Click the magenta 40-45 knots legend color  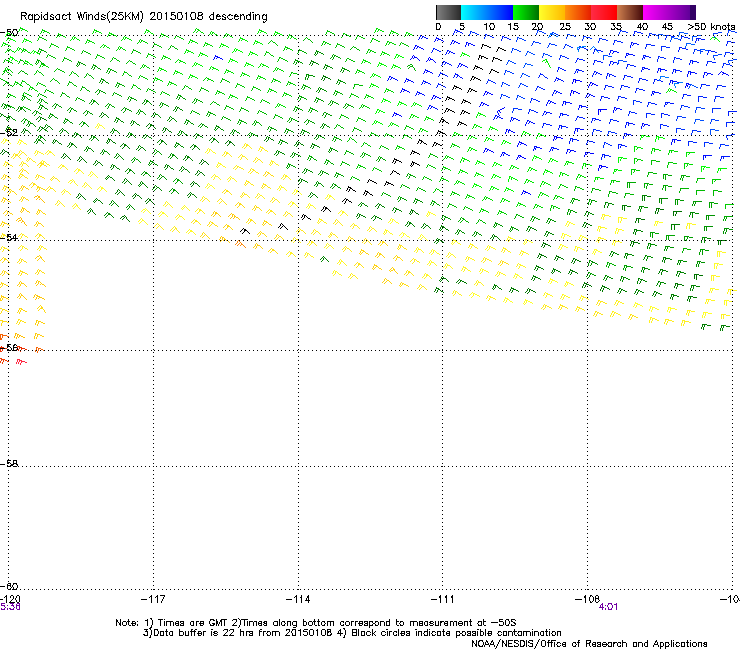coord(656,12)
